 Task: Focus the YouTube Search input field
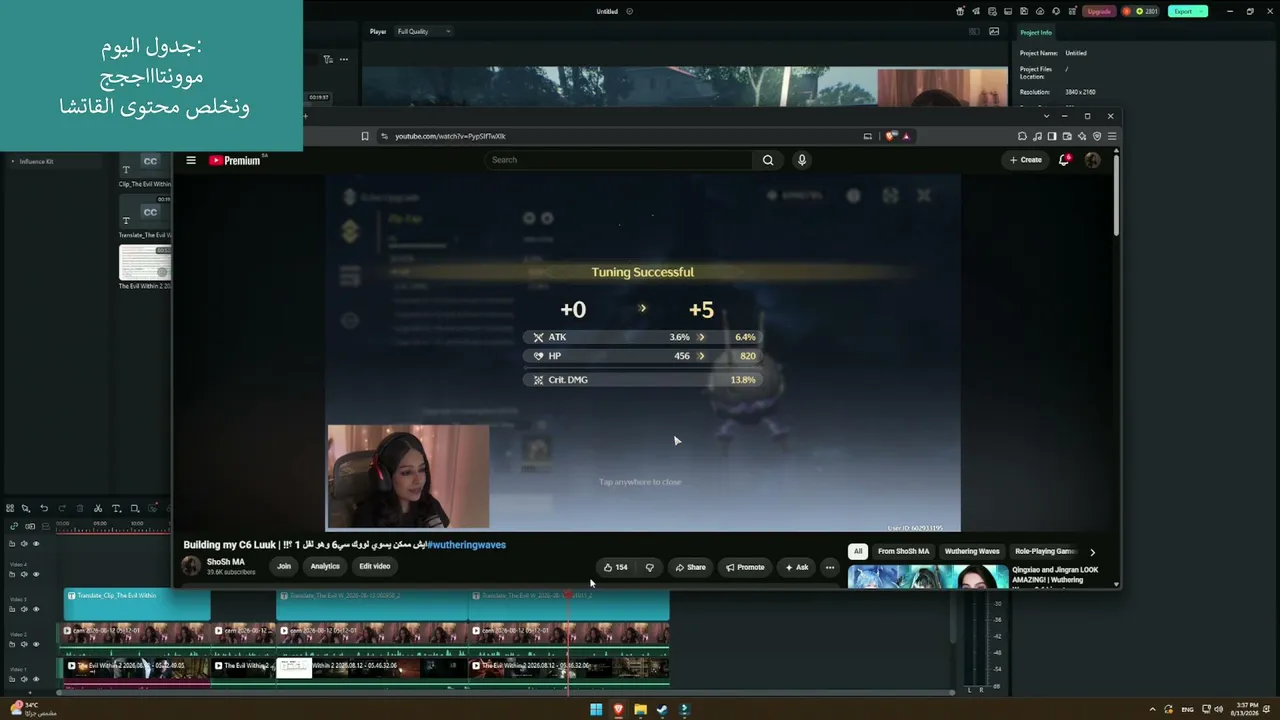coord(620,160)
